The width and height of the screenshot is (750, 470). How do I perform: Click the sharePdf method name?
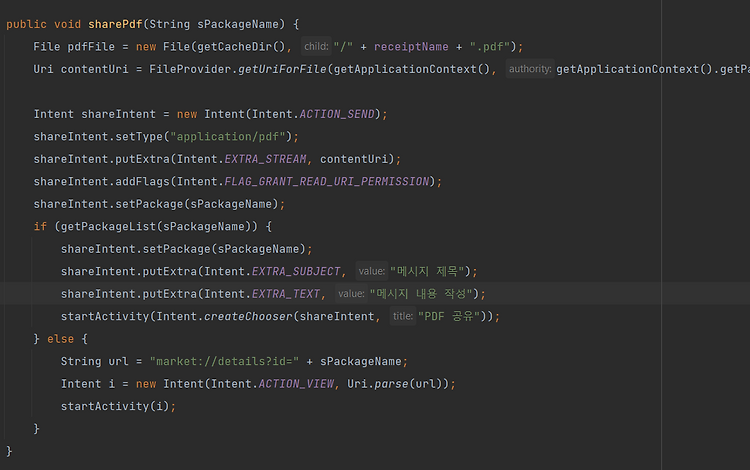click(x=115, y=24)
